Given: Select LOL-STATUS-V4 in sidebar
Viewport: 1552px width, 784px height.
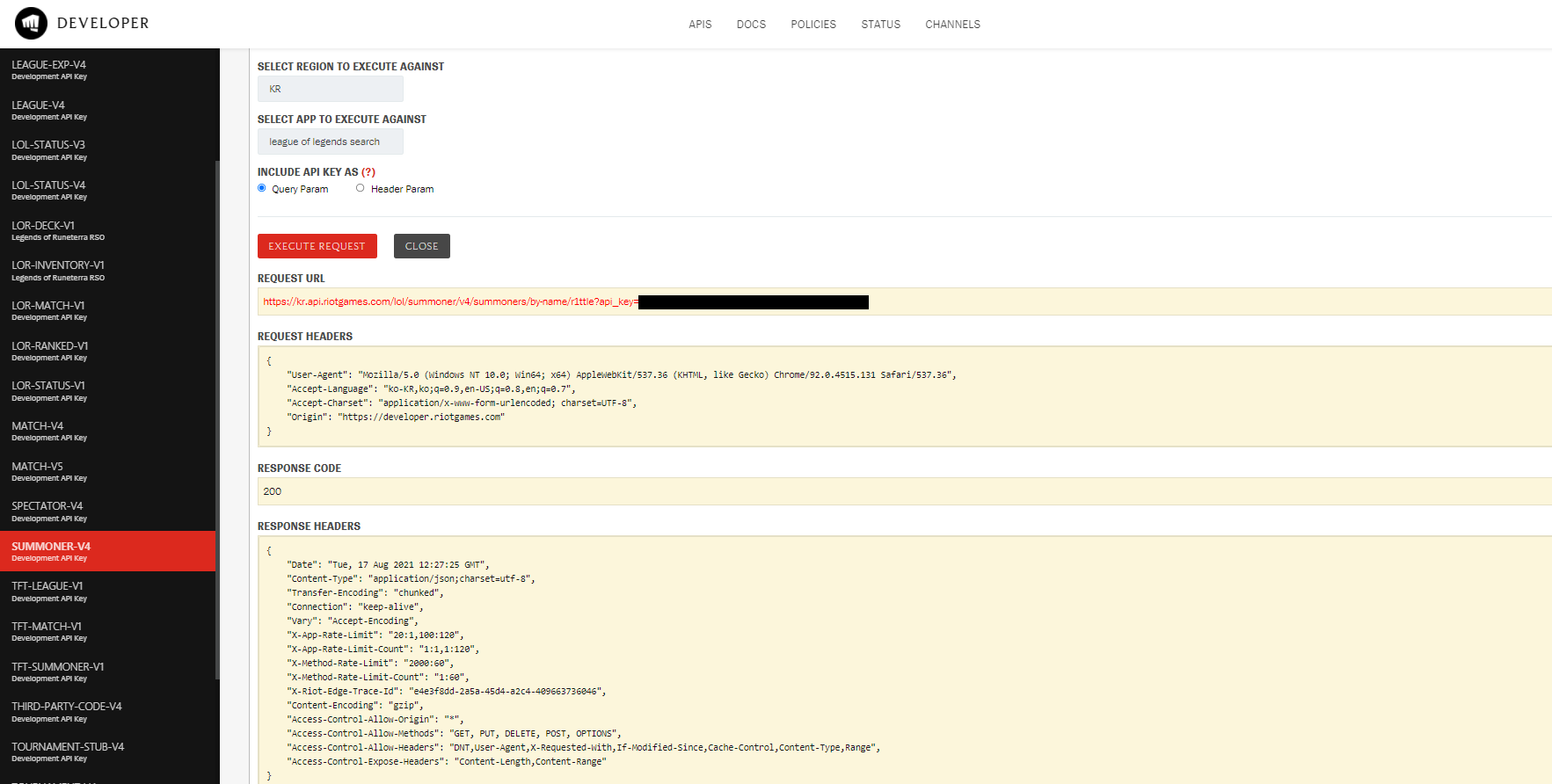Looking at the screenshot, I should pyautogui.click(x=108, y=190).
